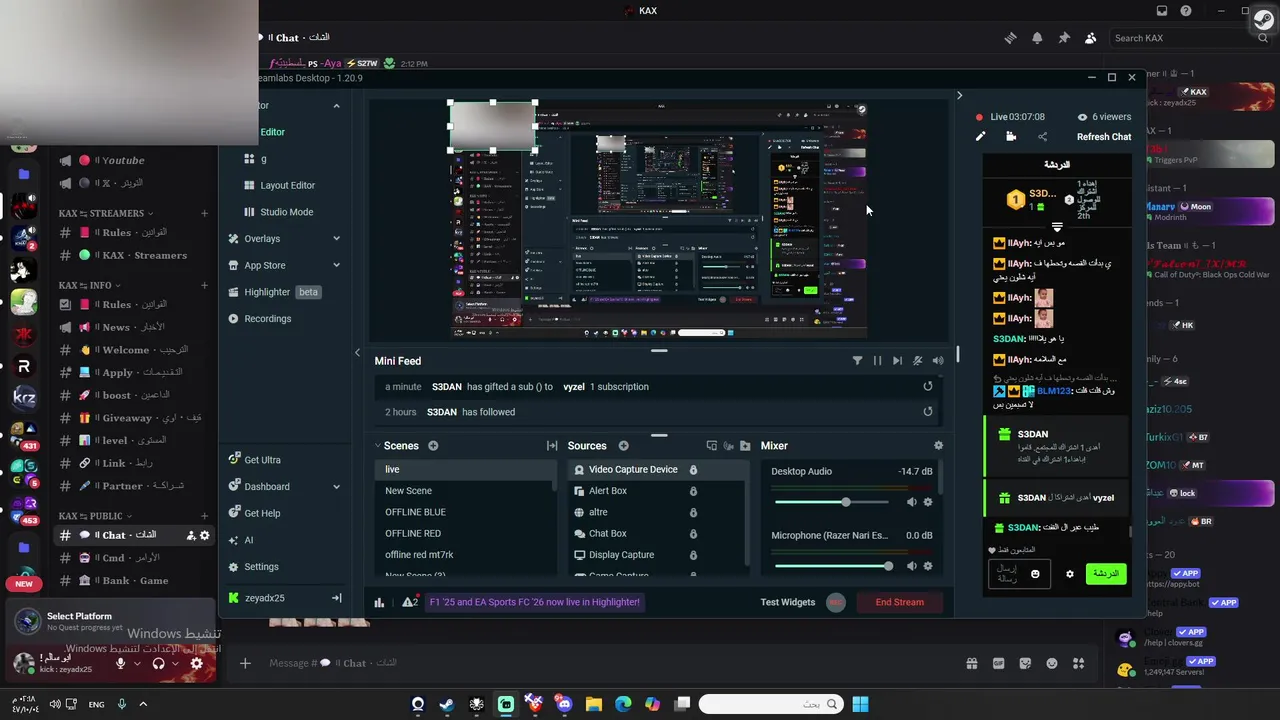Expand the App Store menu chevron
The width and height of the screenshot is (1280, 720).
(x=336, y=265)
